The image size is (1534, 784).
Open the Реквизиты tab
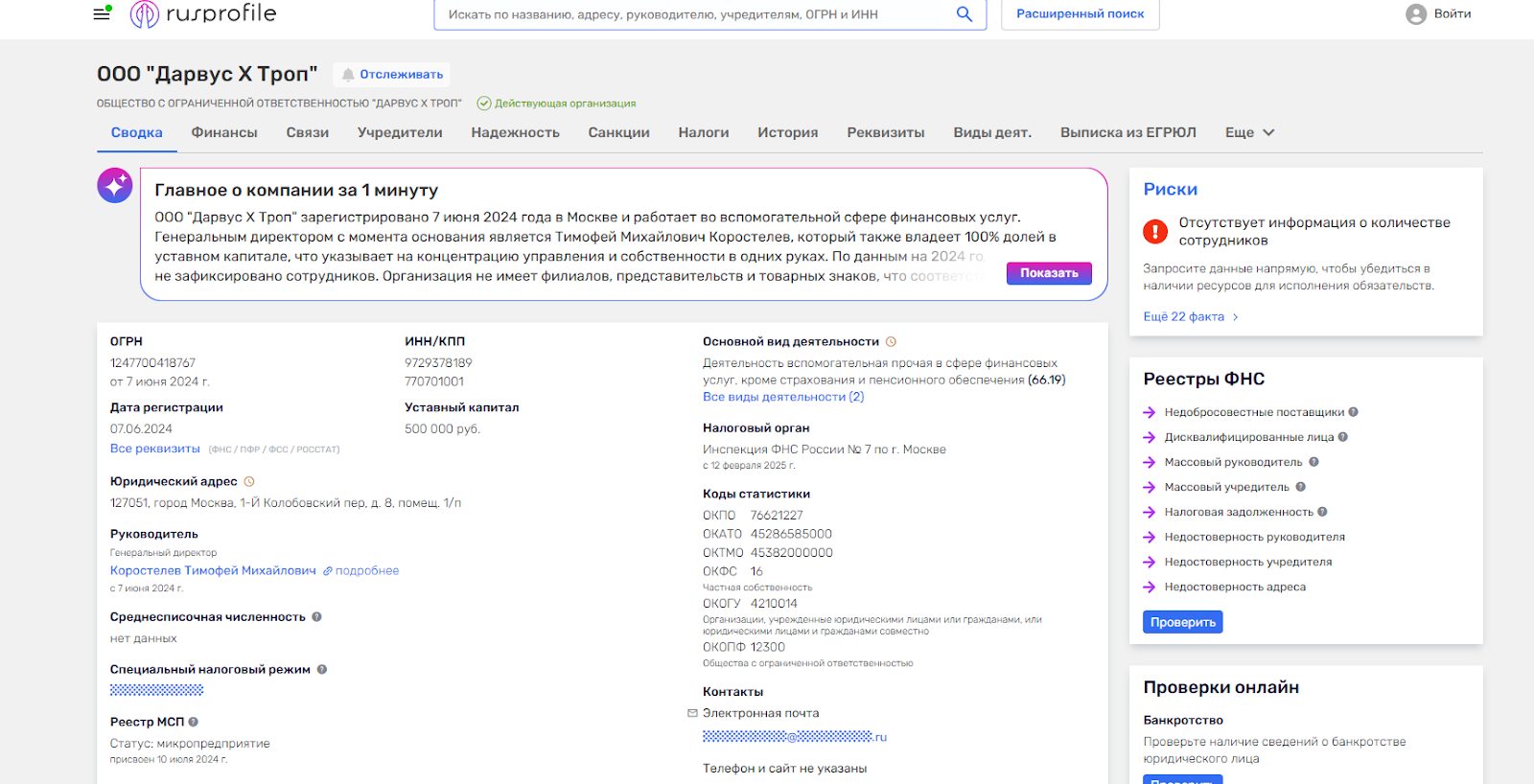(886, 133)
